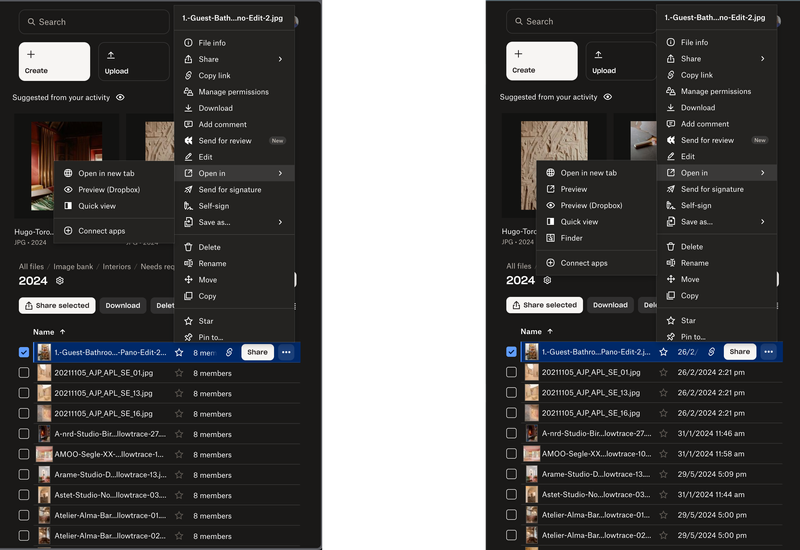Copy link icon on selected row, right screenshot

[712, 352]
